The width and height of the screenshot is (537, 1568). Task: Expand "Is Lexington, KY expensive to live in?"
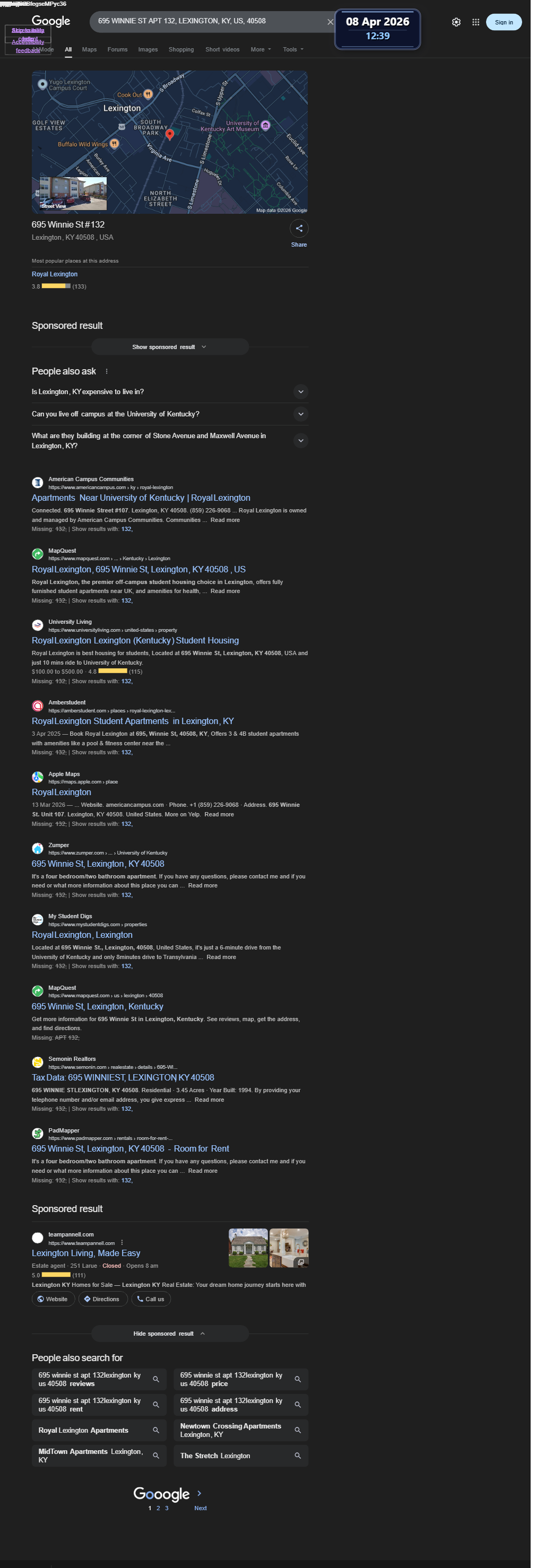170,392
